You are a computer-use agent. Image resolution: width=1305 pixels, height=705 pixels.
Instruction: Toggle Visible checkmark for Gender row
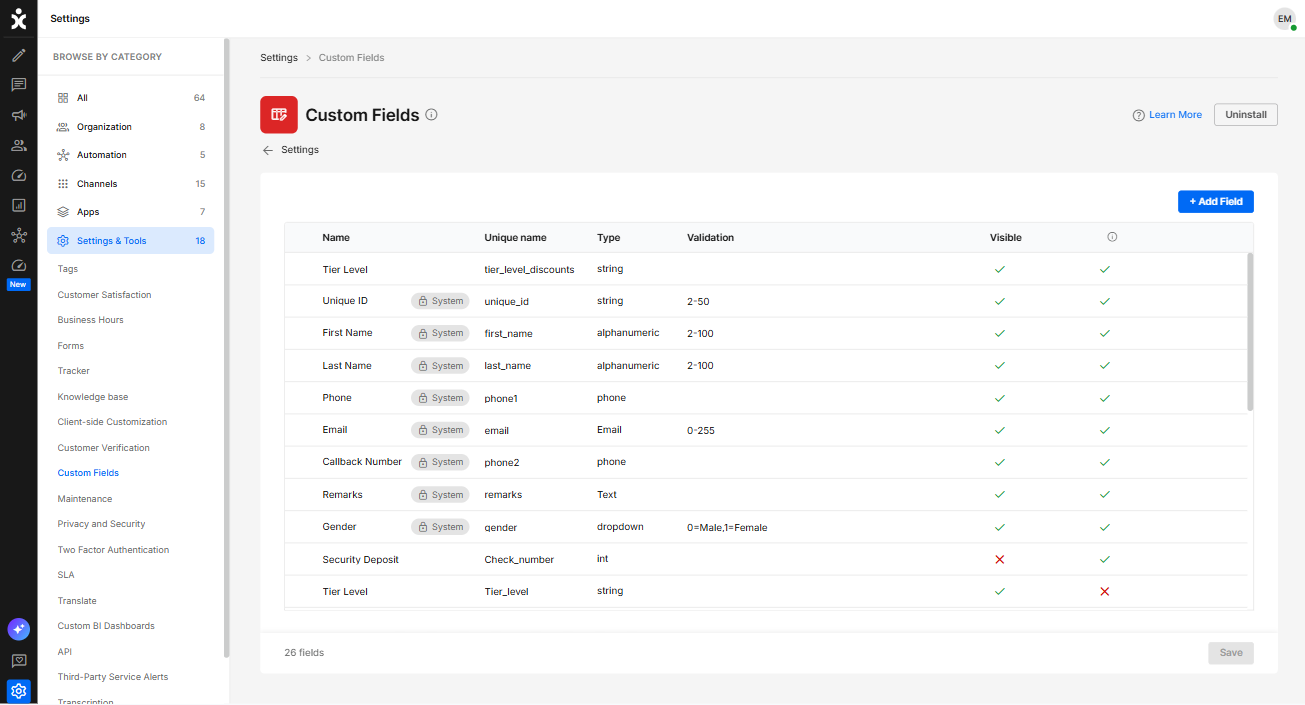(1000, 527)
